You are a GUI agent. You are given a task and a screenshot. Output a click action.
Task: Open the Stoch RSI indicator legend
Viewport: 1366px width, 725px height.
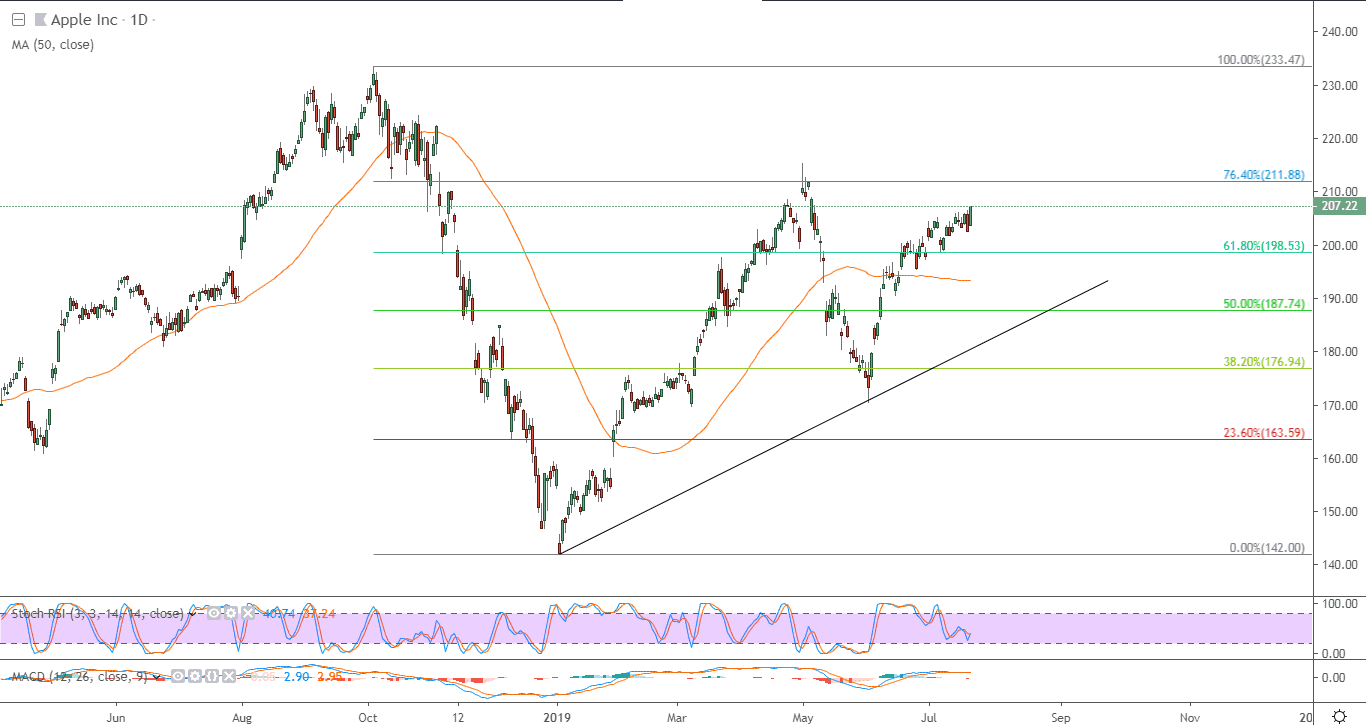pyautogui.click(x=96, y=612)
